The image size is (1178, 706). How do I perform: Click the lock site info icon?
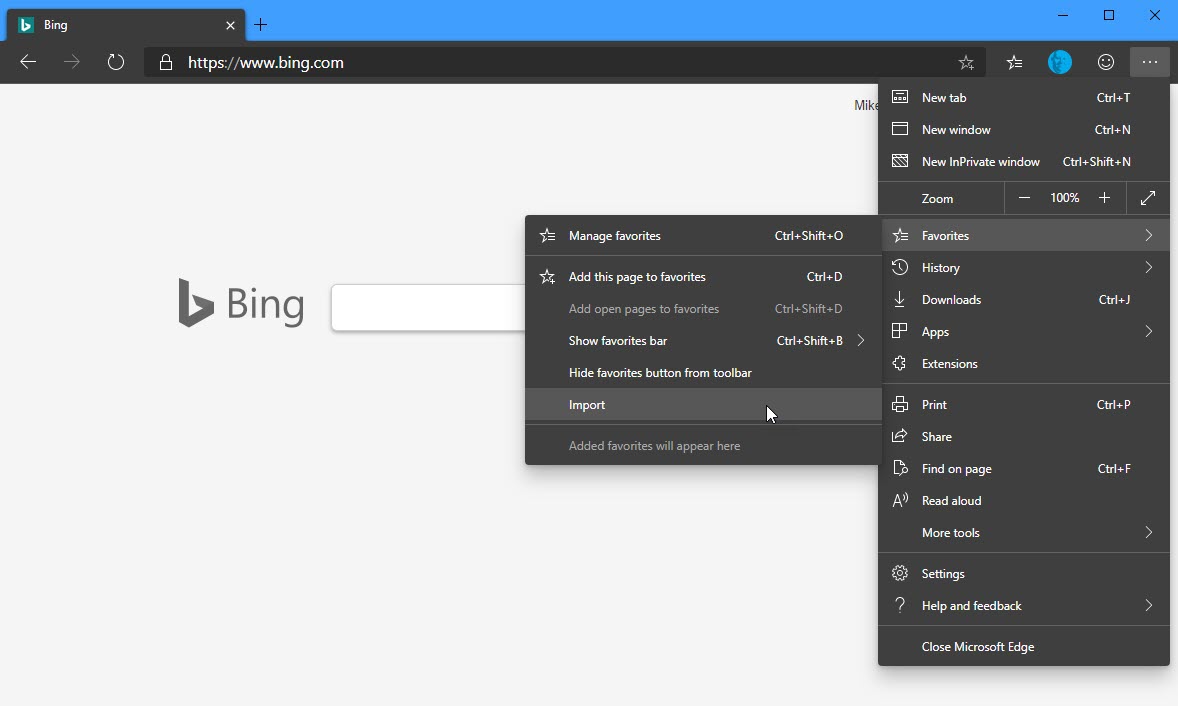165,62
